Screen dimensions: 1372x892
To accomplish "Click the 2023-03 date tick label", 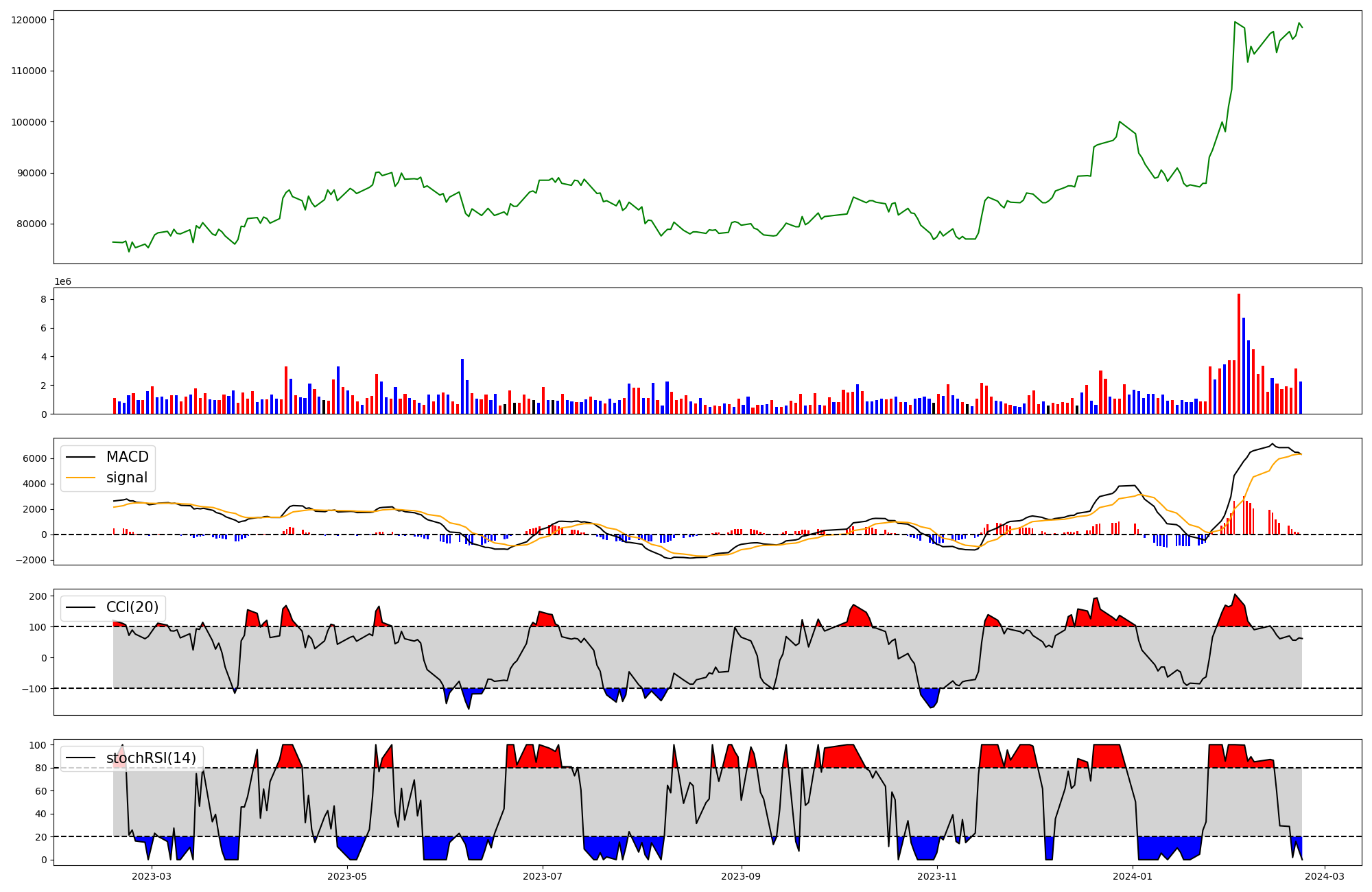I will [x=152, y=876].
